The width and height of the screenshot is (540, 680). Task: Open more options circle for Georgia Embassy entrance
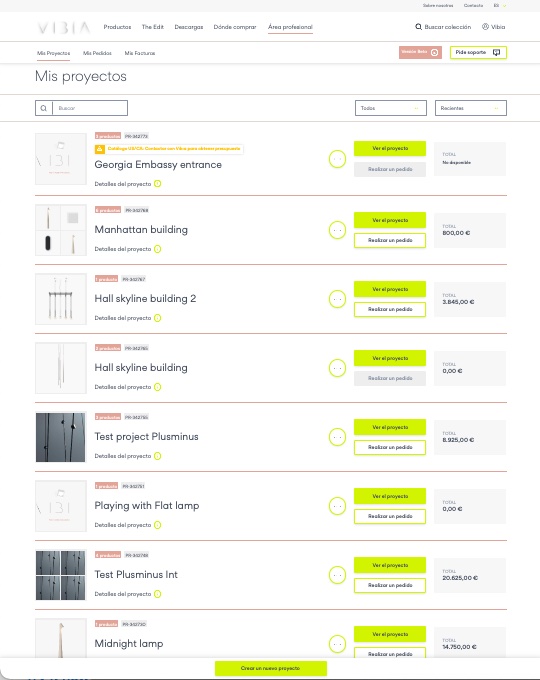click(337, 159)
